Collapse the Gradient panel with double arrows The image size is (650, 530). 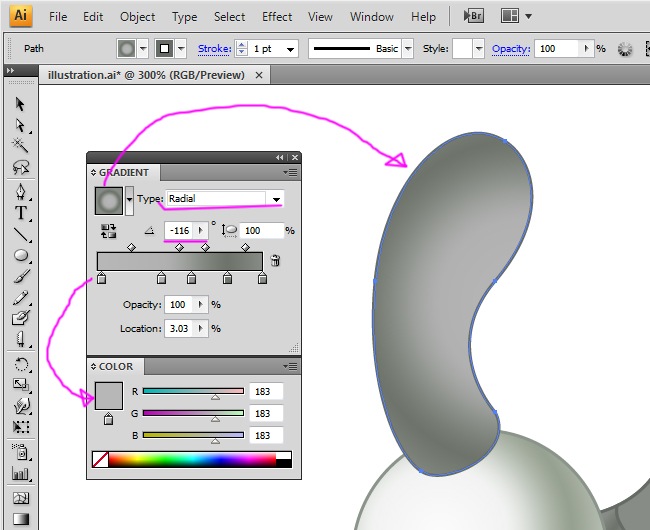tap(279, 157)
